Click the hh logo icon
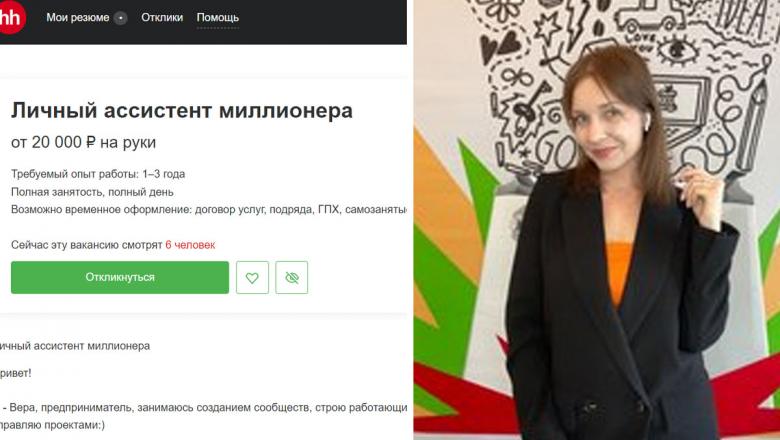The width and height of the screenshot is (780, 440). 11,17
